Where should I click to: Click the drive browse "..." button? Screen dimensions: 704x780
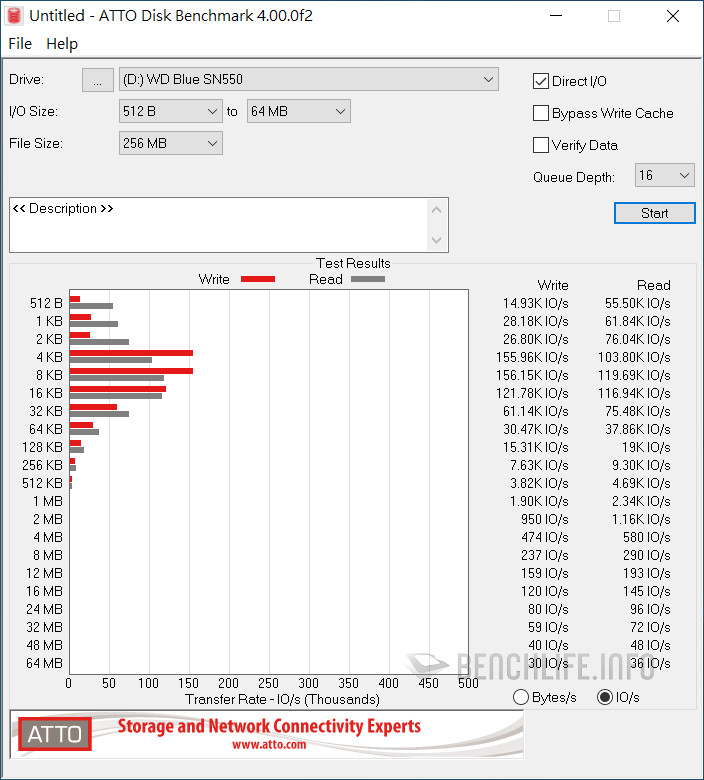tap(98, 80)
